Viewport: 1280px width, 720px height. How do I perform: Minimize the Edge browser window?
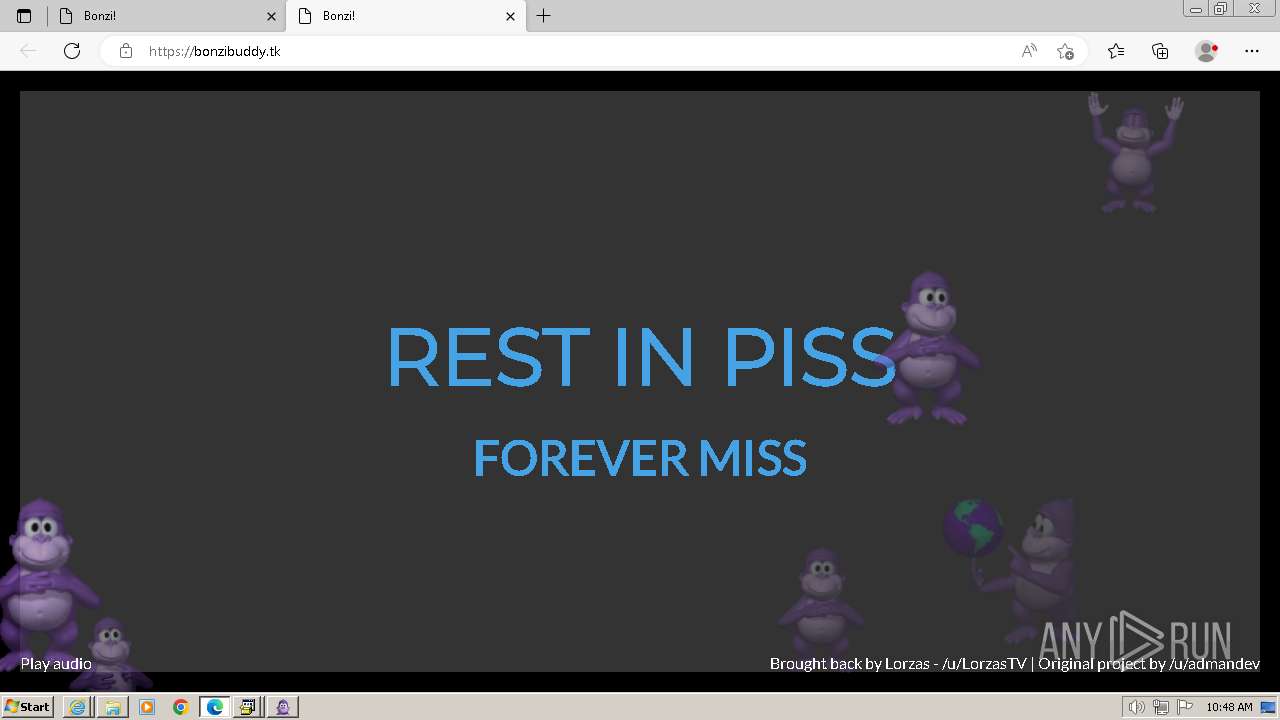(x=1196, y=9)
